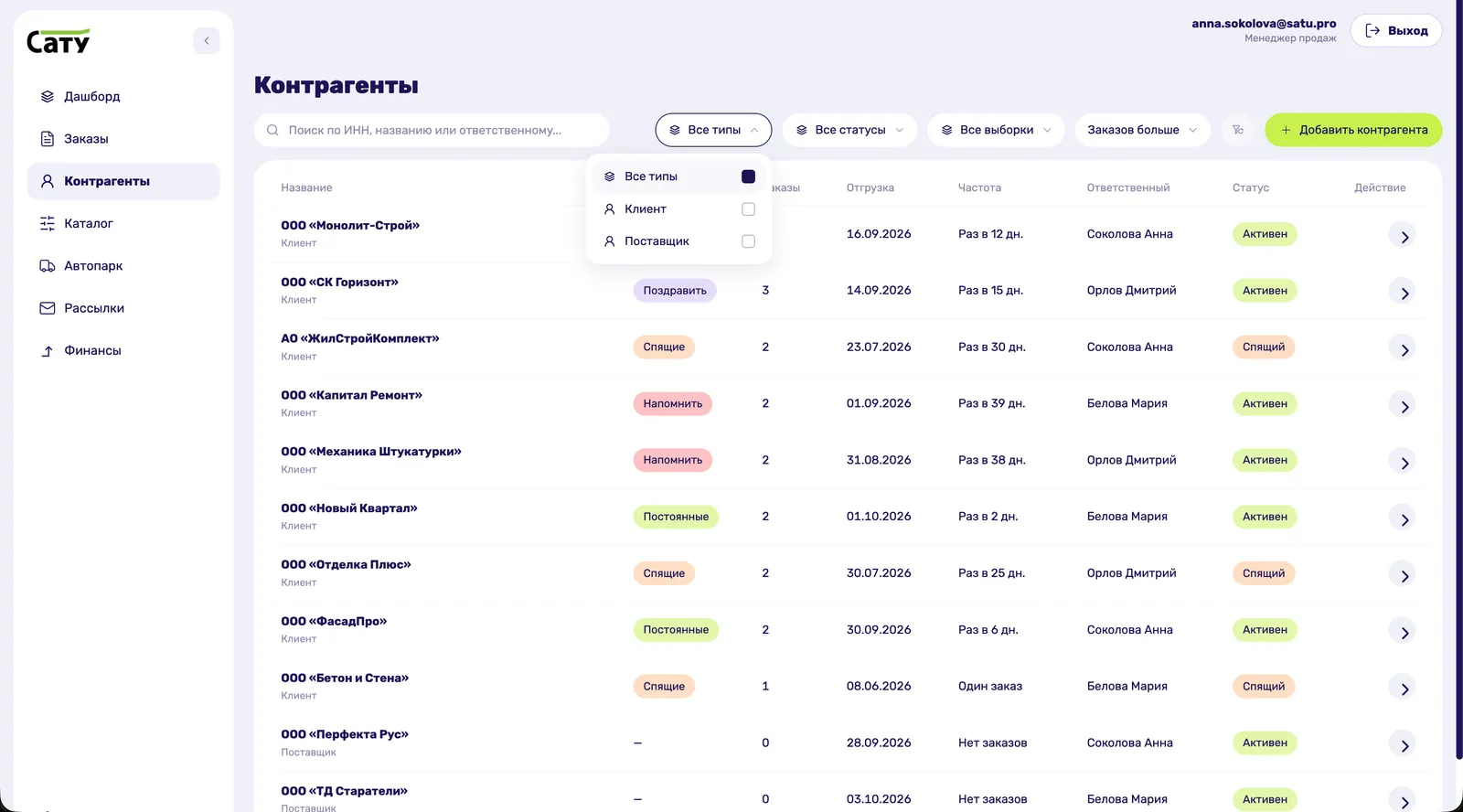Open the row arrow for ООО «Бетон и Стена»
Image resolution: width=1463 pixels, height=812 pixels.
pos(1404,689)
